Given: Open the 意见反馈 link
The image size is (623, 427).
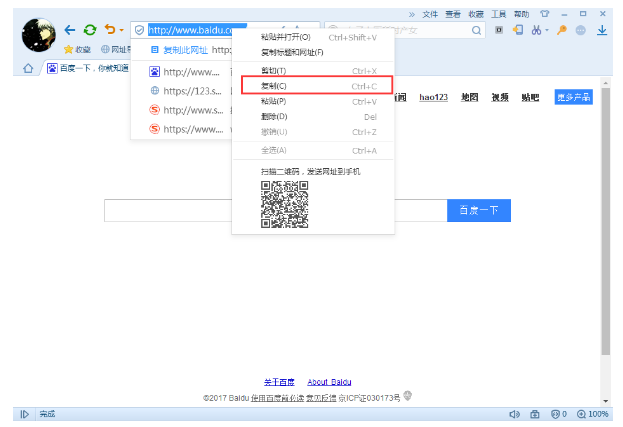Looking at the screenshot, I should (x=321, y=398).
